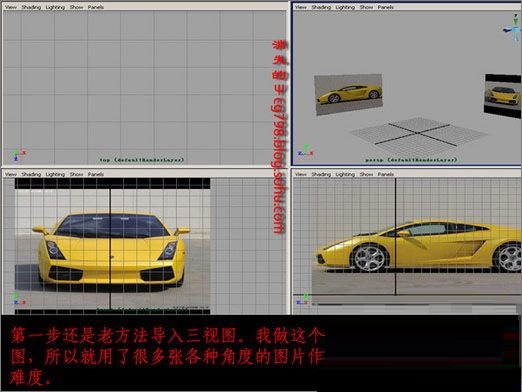Open View menu in perspective viewport
The height and width of the screenshot is (392, 522).
tap(301, 7)
